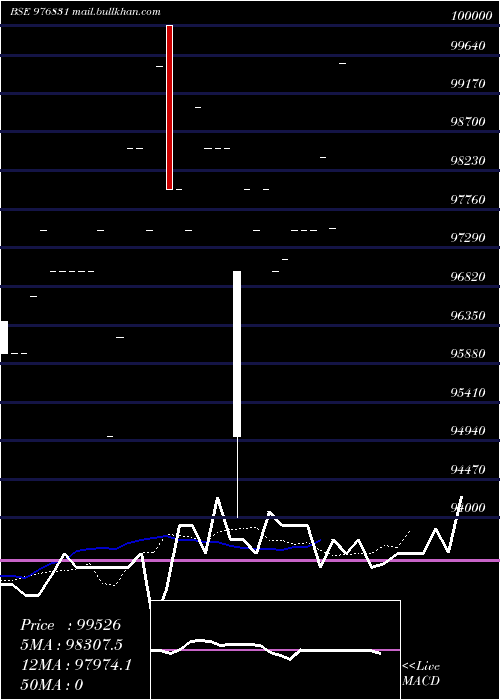500x700 pixels.
Task: Click the 95410 price axis label
Action: pyautogui.click(x=468, y=393)
